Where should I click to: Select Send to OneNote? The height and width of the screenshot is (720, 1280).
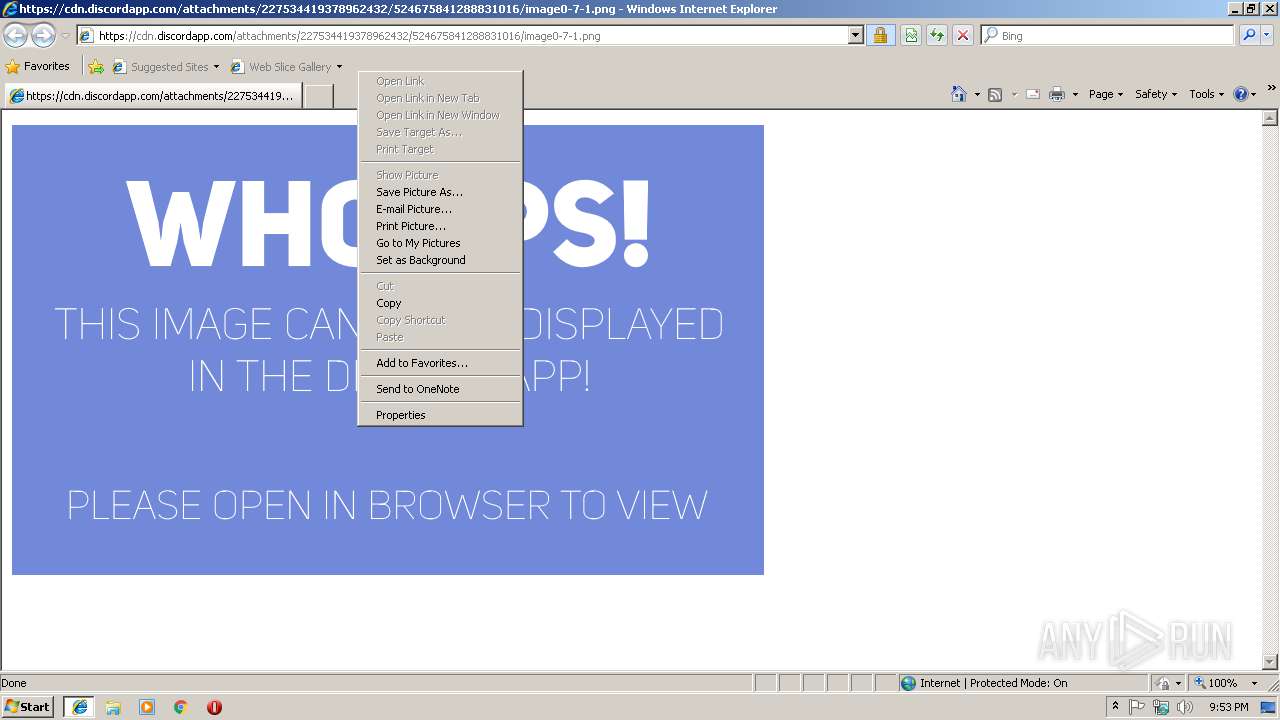440,389
